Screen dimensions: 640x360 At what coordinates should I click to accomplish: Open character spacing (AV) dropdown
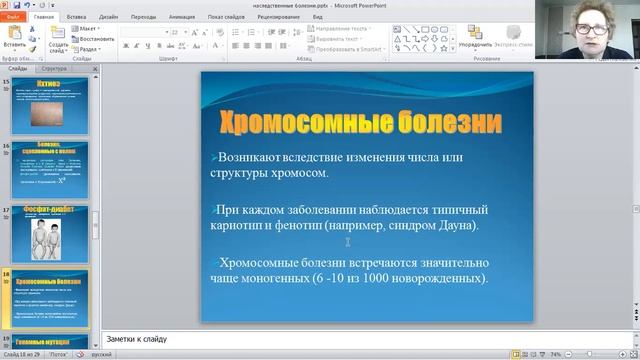pos(183,46)
